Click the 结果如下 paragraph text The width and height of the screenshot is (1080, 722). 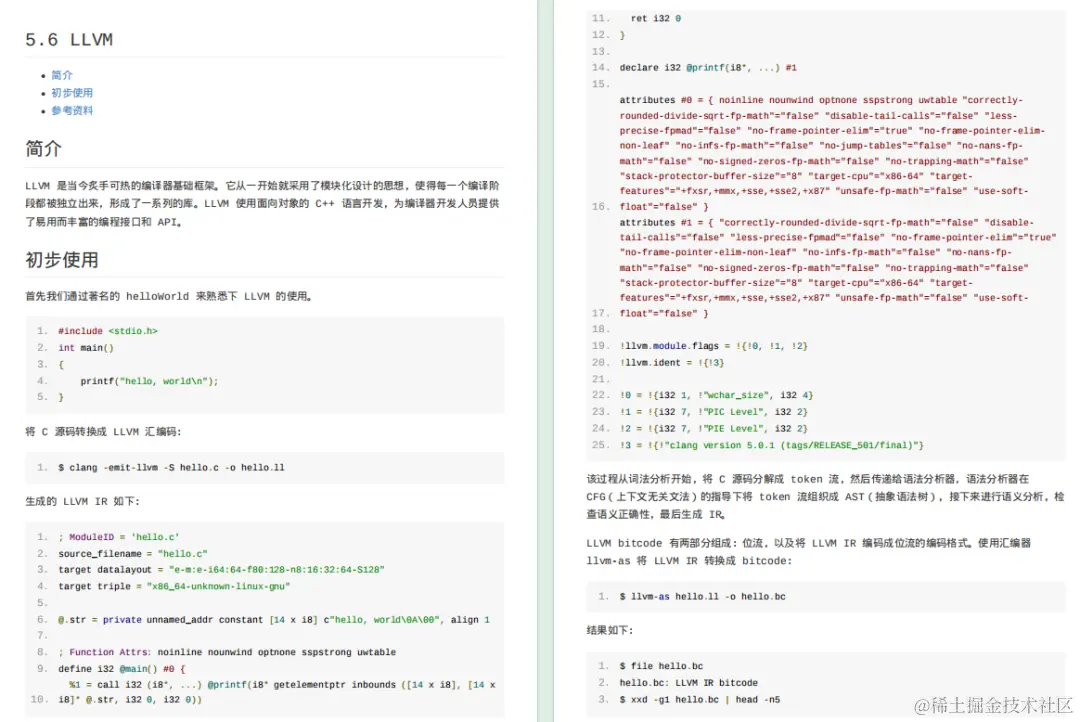610,630
